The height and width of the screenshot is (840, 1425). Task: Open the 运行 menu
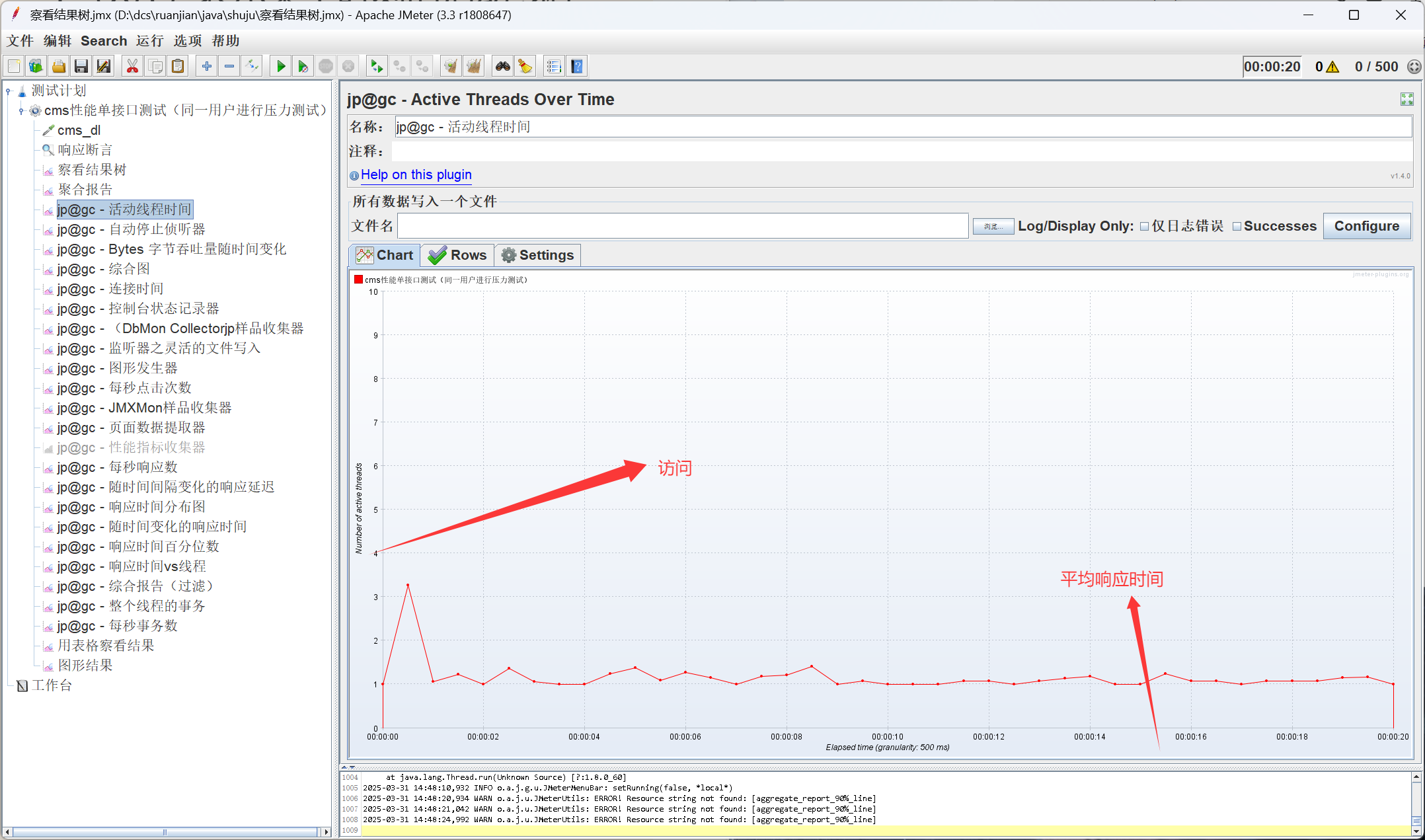[149, 41]
